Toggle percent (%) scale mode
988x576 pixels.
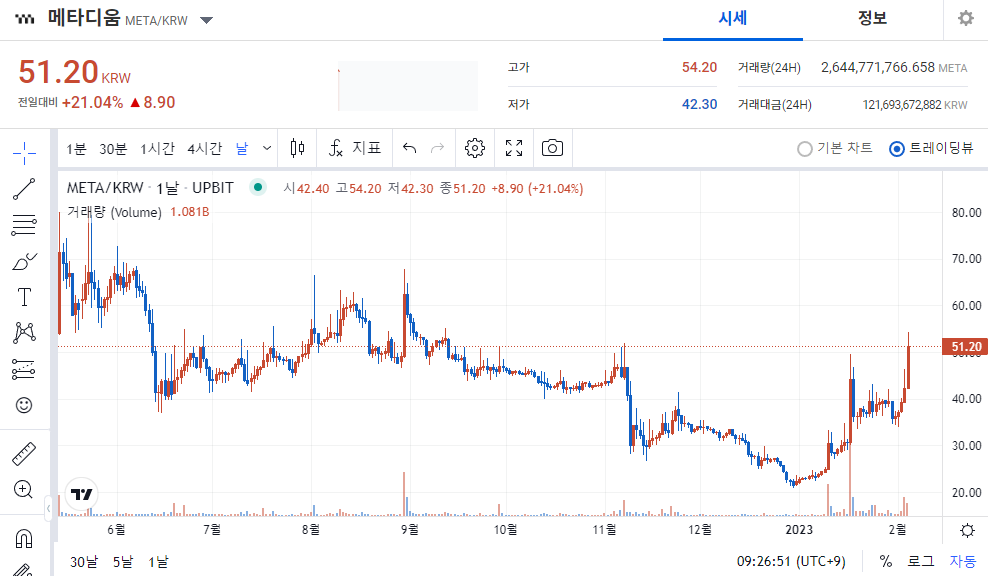[x=886, y=561]
